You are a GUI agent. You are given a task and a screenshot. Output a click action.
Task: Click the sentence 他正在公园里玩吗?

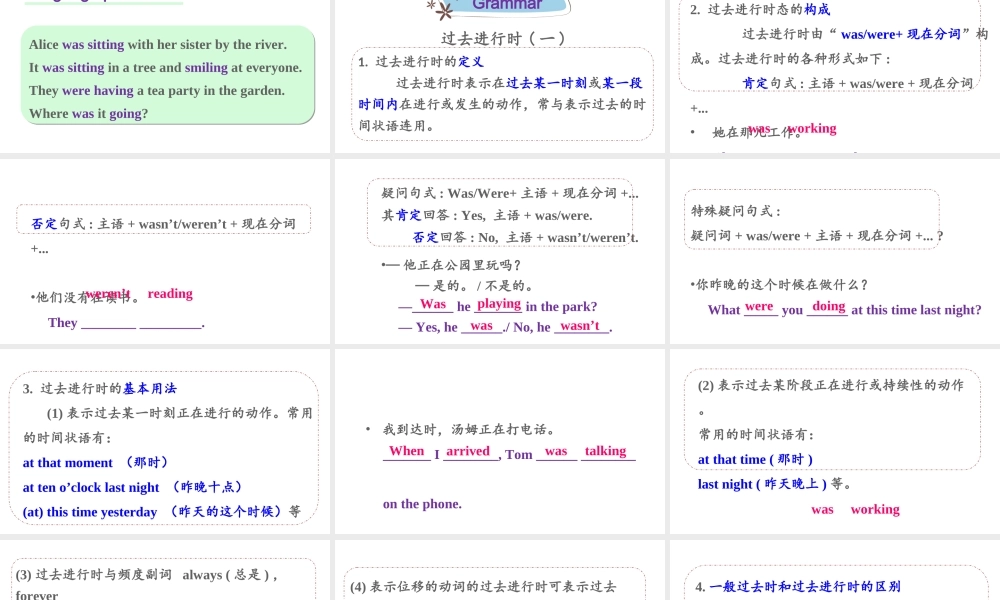(462, 265)
